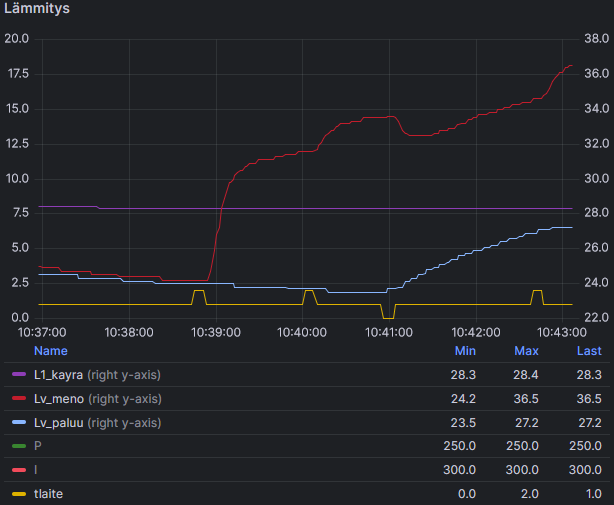Click the light blue Lv_paluu color swatch
The width and height of the screenshot is (614, 505).
pos(18,423)
